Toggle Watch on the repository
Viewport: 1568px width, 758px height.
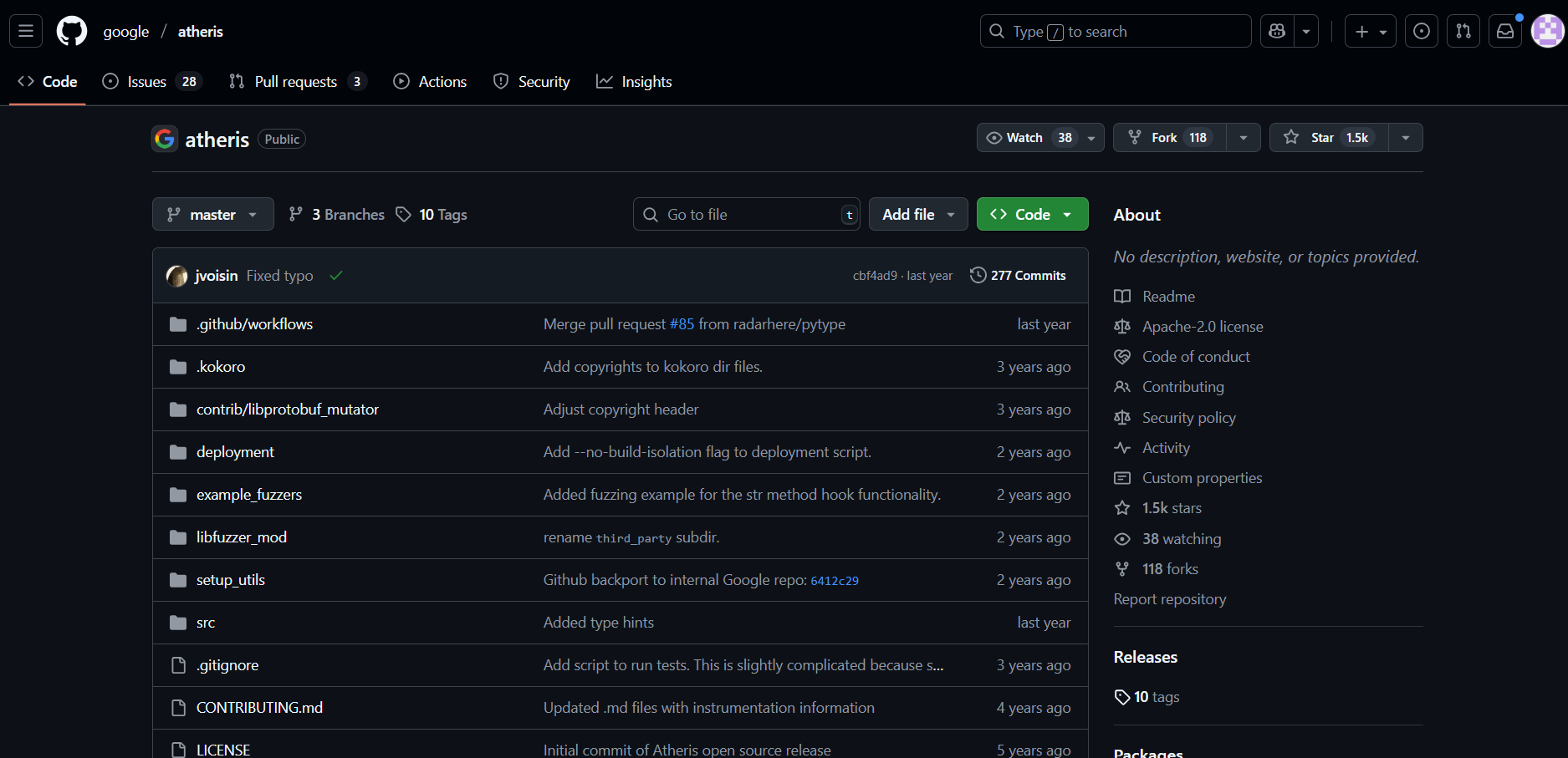tap(1040, 138)
